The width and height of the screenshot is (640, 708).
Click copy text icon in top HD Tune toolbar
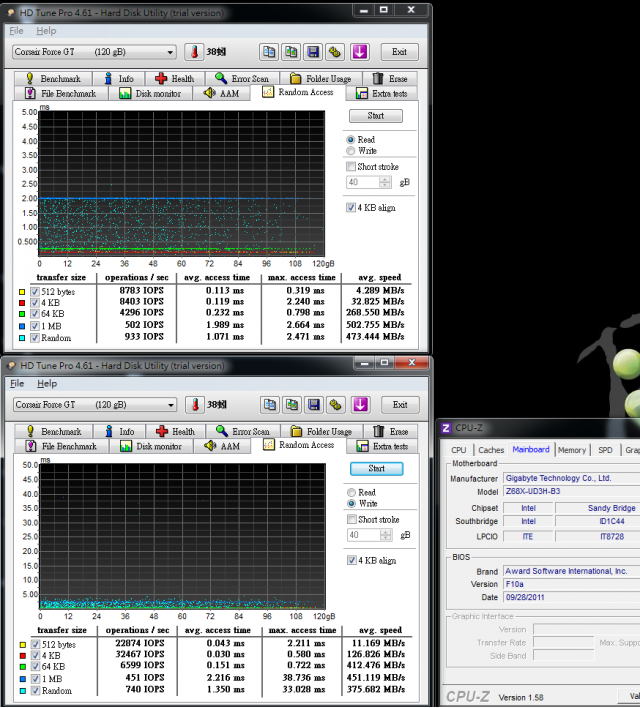tap(269, 52)
